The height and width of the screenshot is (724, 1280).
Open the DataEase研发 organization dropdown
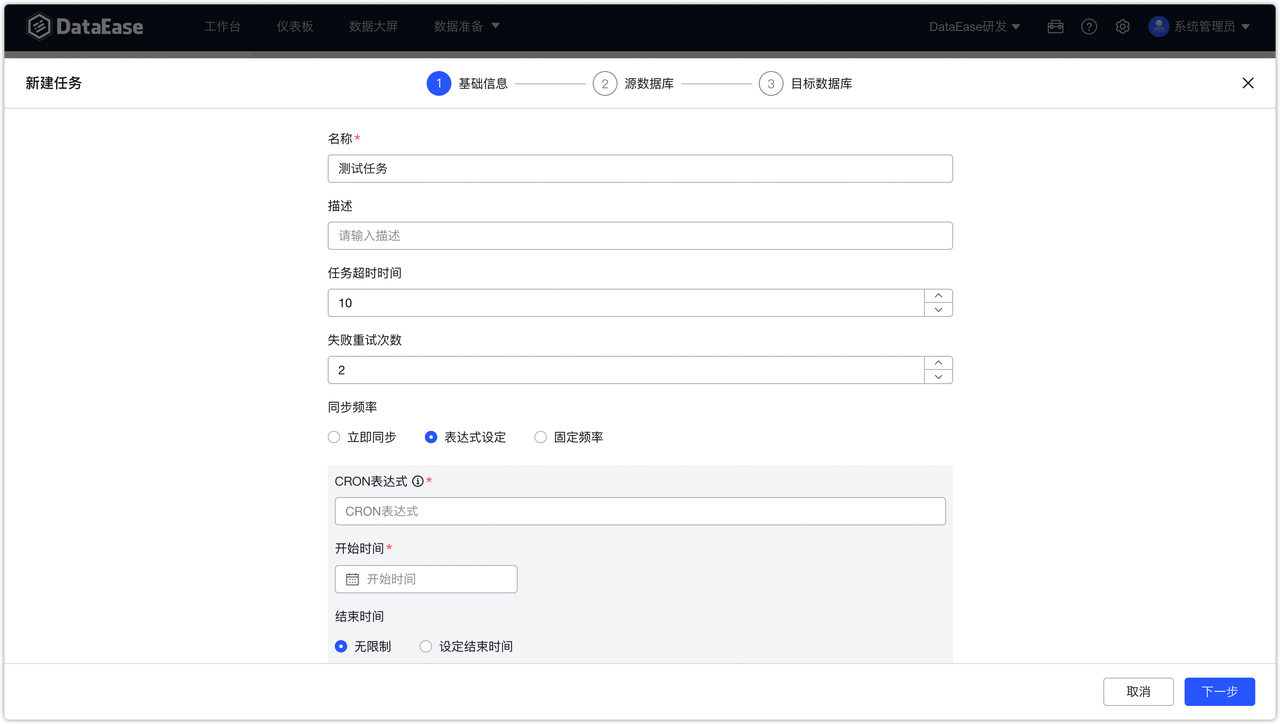coord(975,27)
